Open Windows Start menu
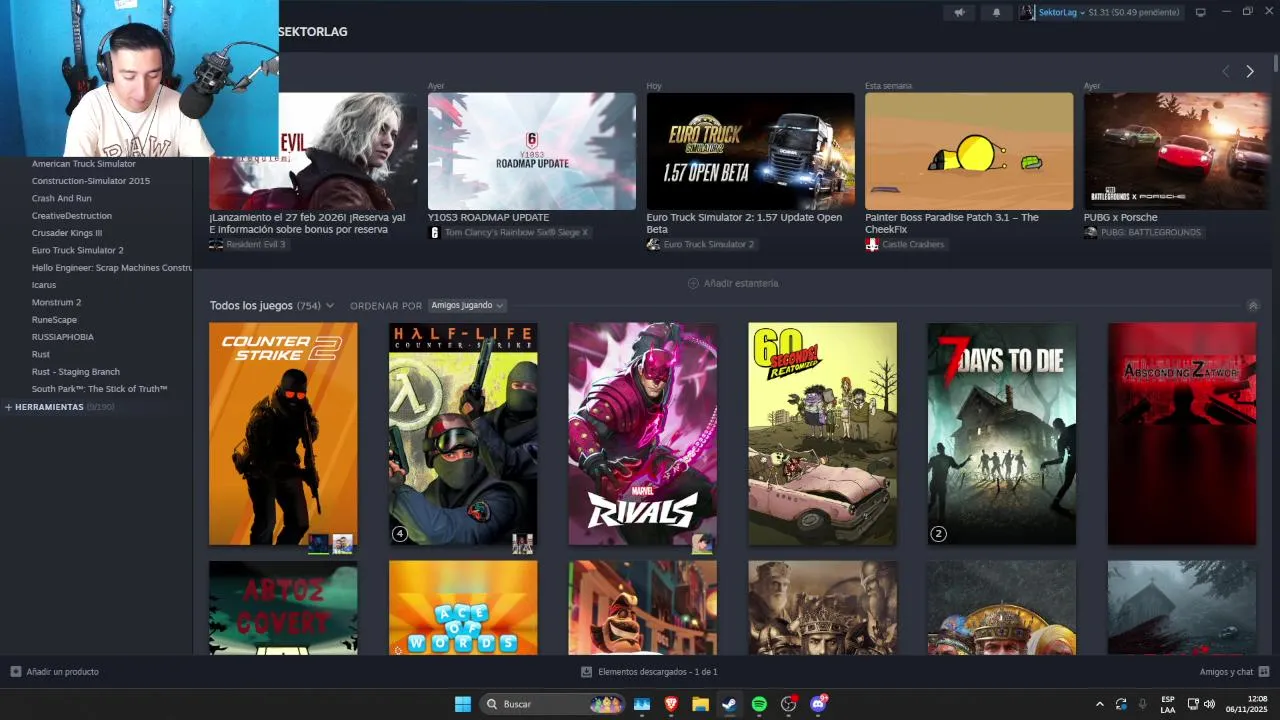 pos(463,704)
